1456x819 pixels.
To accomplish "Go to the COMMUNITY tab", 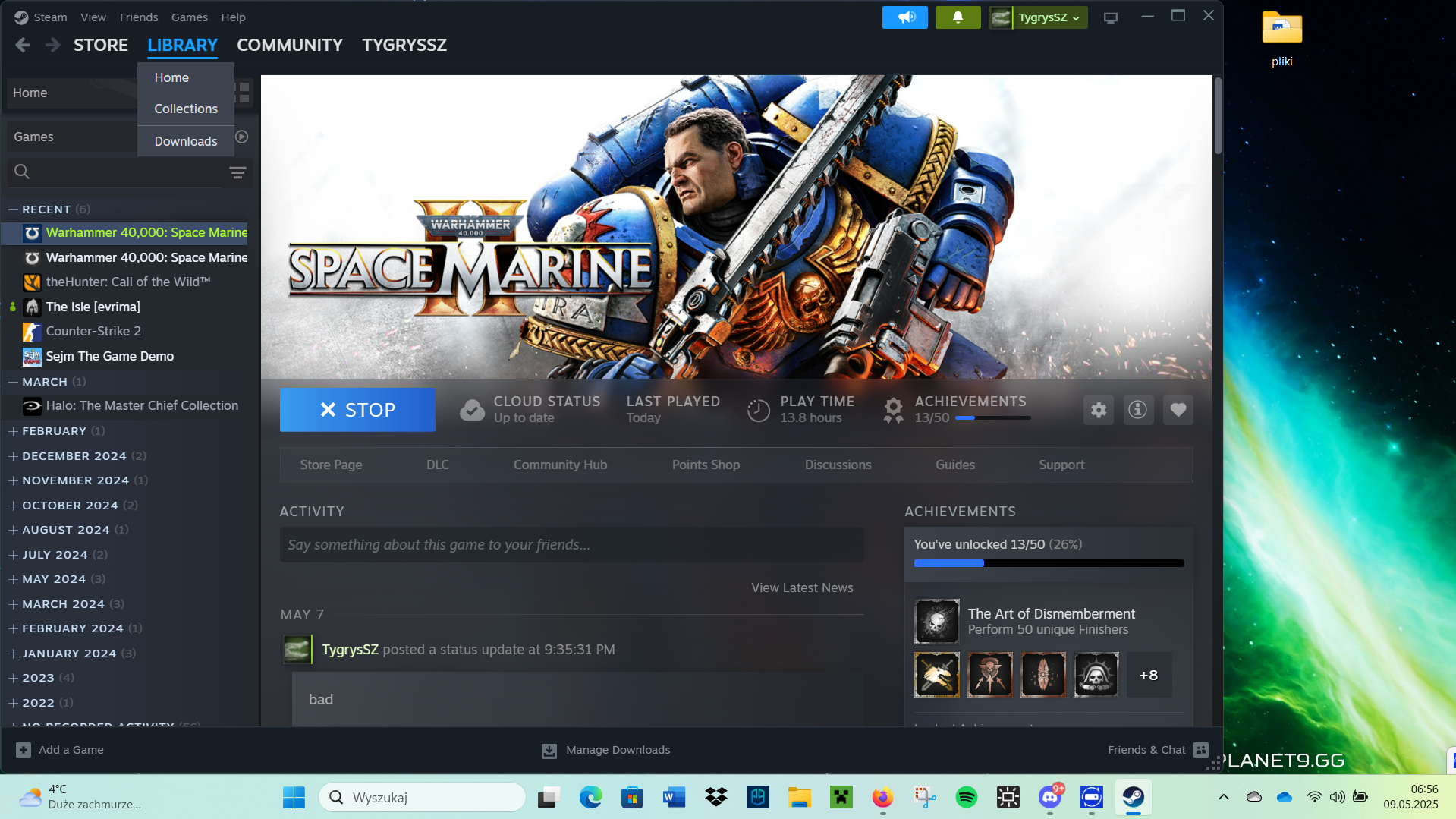I will [x=290, y=45].
